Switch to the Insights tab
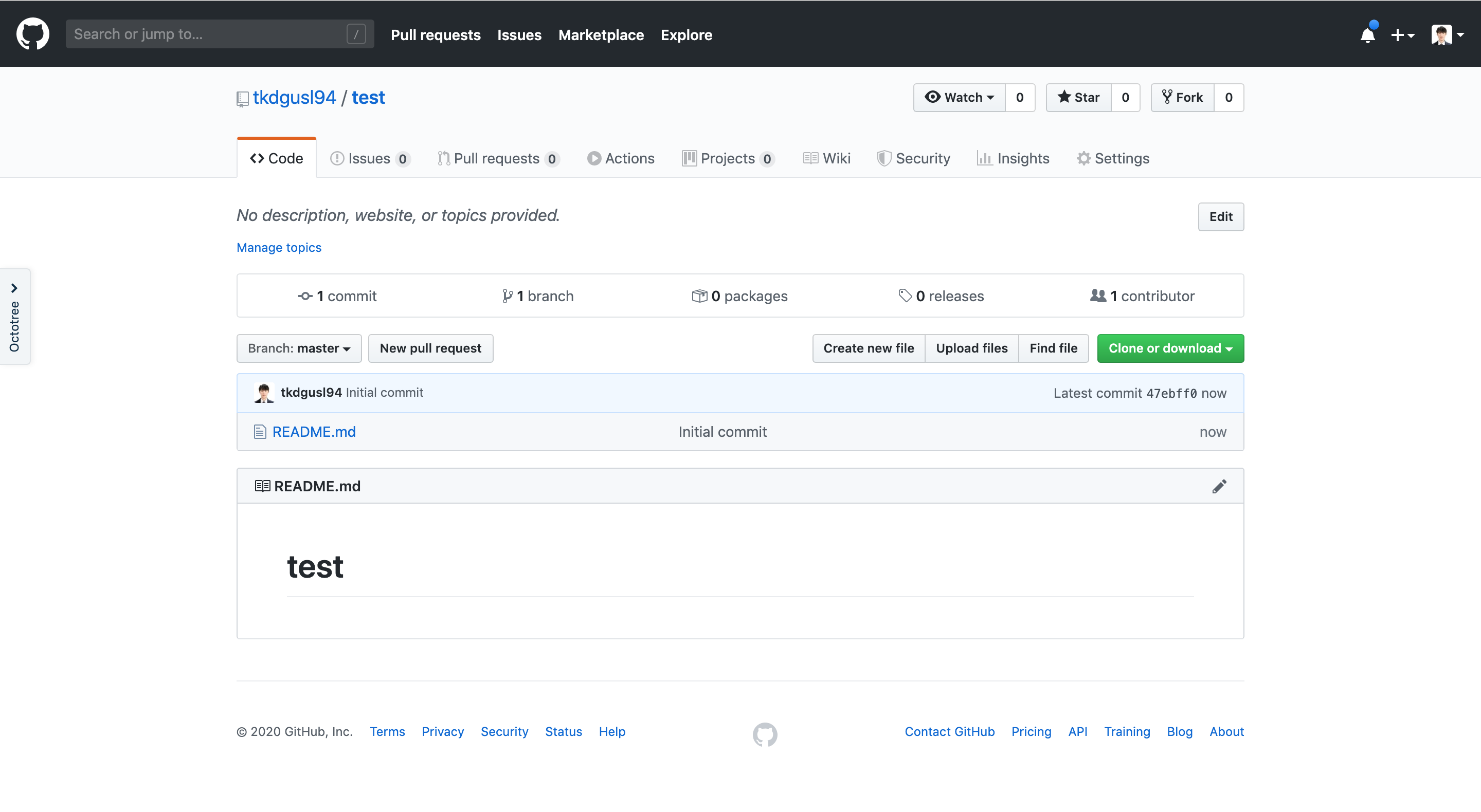Image resolution: width=1481 pixels, height=812 pixels. tap(1013, 159)
